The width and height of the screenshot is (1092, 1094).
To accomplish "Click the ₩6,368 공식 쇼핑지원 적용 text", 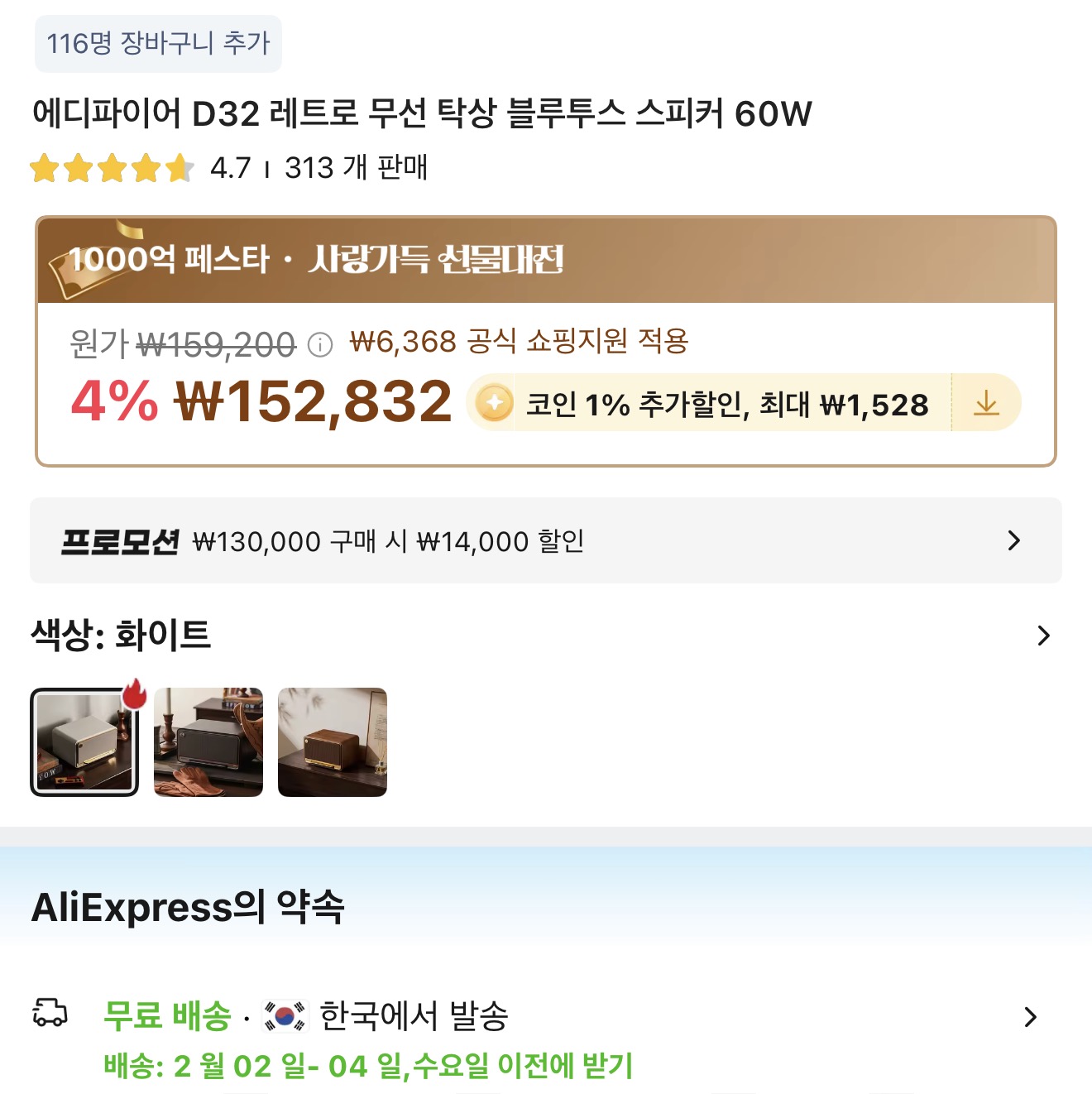I will coord(519,341).
